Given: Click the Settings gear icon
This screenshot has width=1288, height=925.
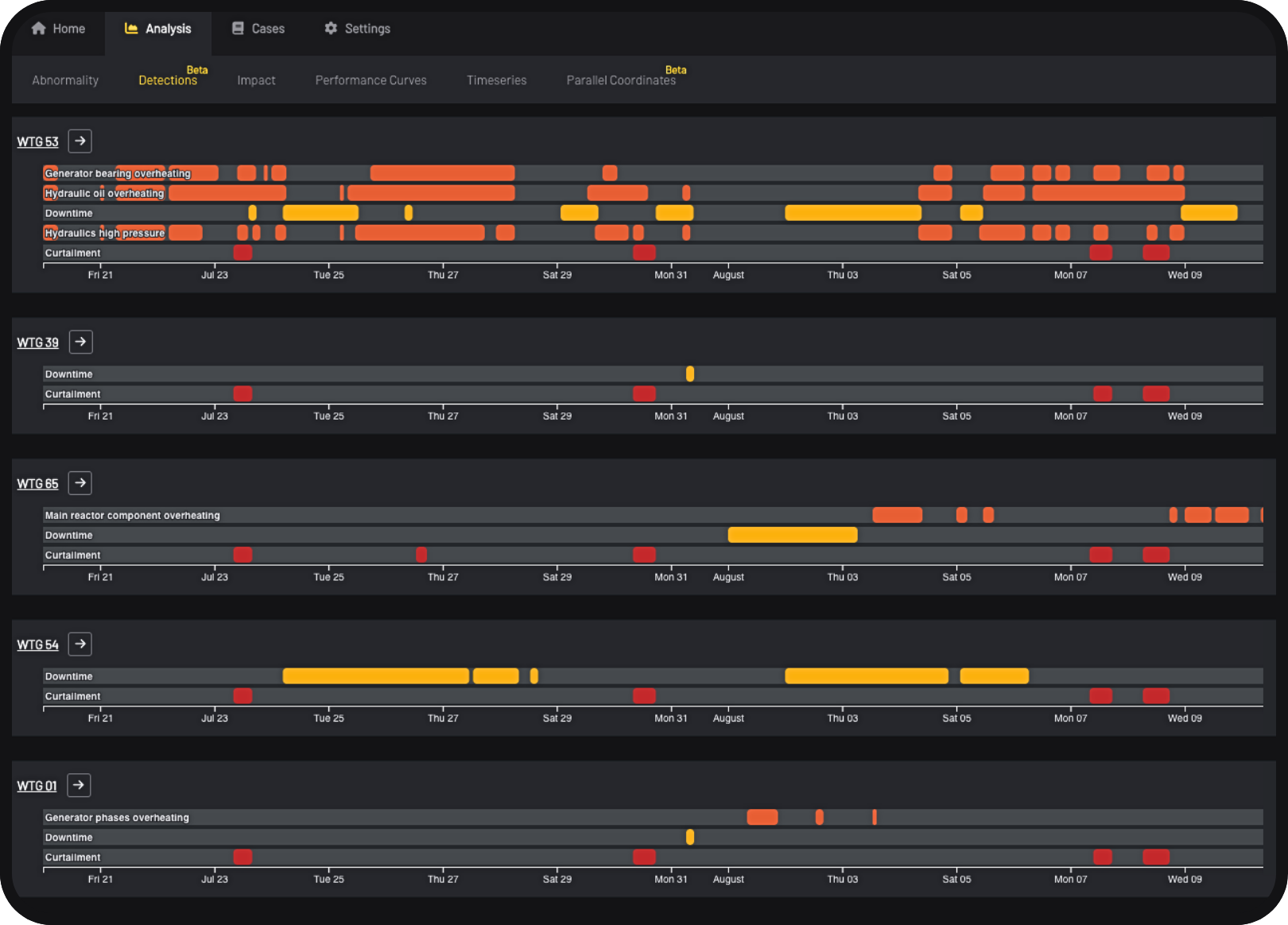Looking at the screenshot, I should 331,29.
